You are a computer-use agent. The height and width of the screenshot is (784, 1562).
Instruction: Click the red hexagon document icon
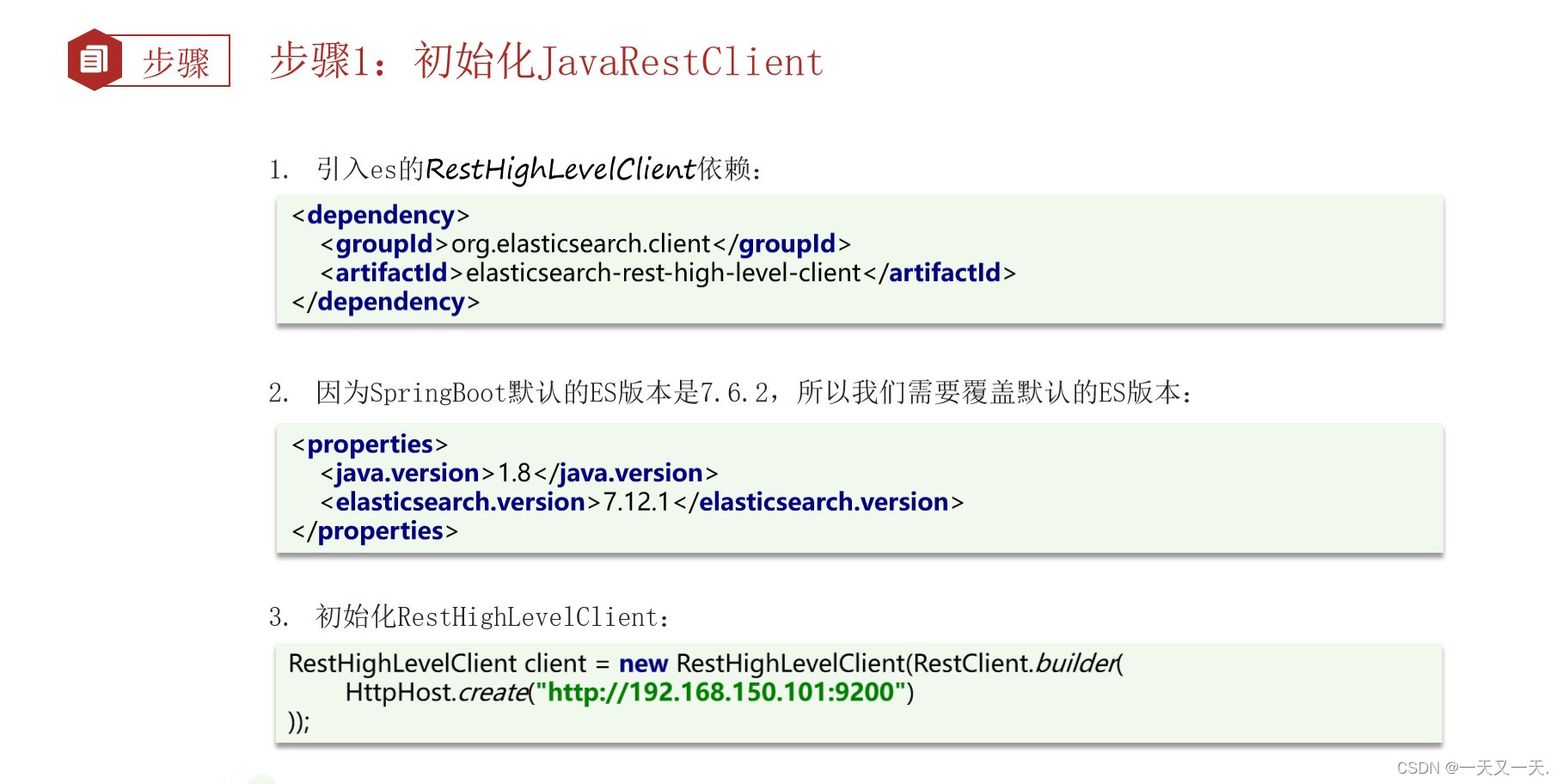[x=94, y=60]
